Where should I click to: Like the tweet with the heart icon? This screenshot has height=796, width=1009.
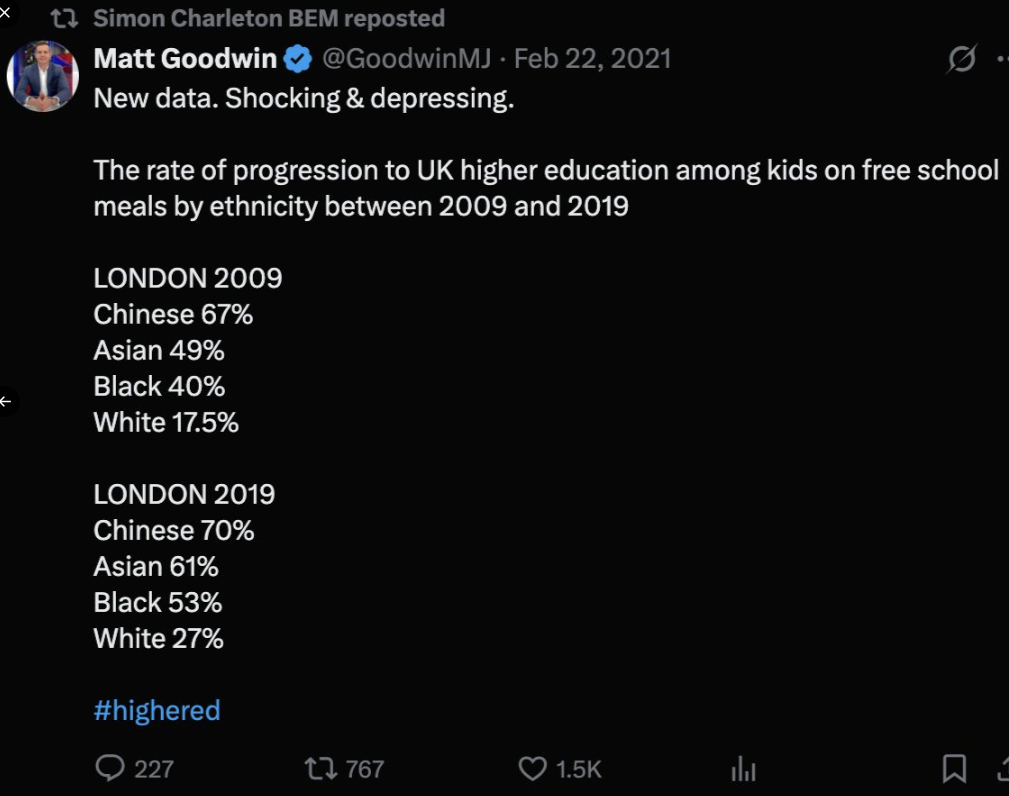[532, 768]
